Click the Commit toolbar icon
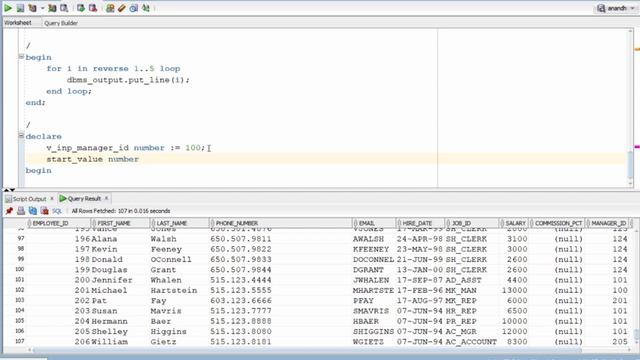 81,8
